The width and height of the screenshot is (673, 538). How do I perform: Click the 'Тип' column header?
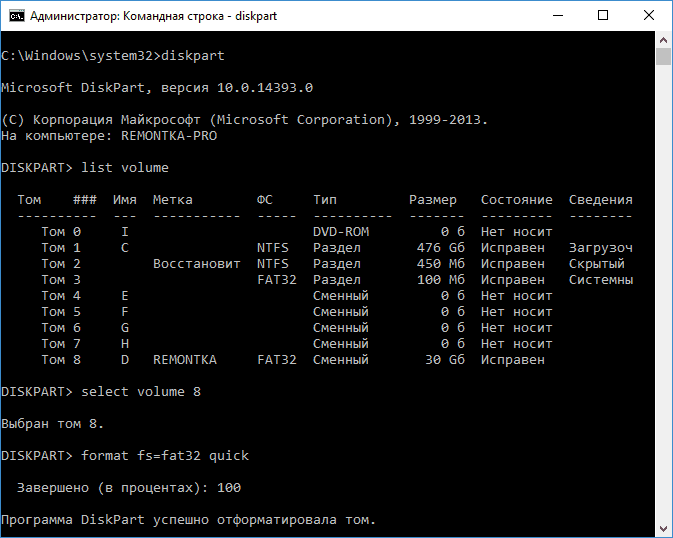click(325, 200)
